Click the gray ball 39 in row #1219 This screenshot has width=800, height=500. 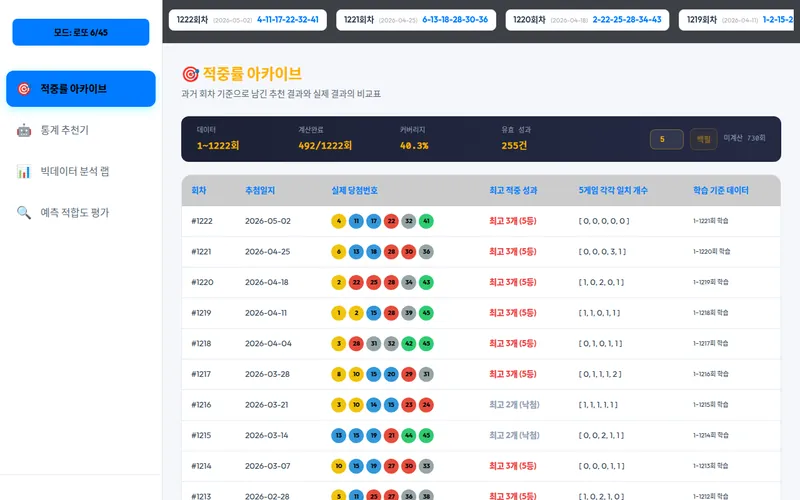(x=409, y=313)
